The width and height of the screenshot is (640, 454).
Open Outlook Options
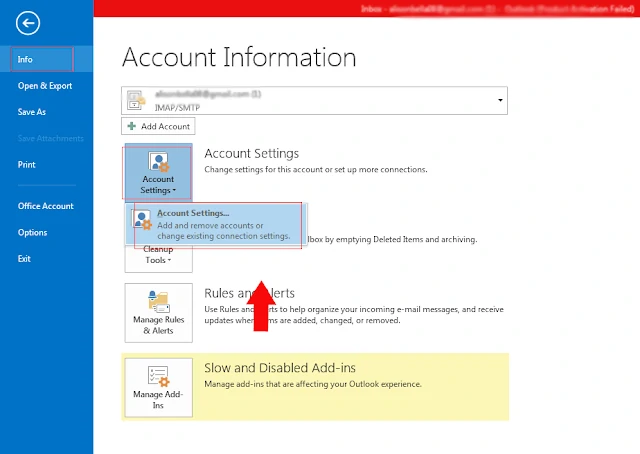tap(33, 233)
